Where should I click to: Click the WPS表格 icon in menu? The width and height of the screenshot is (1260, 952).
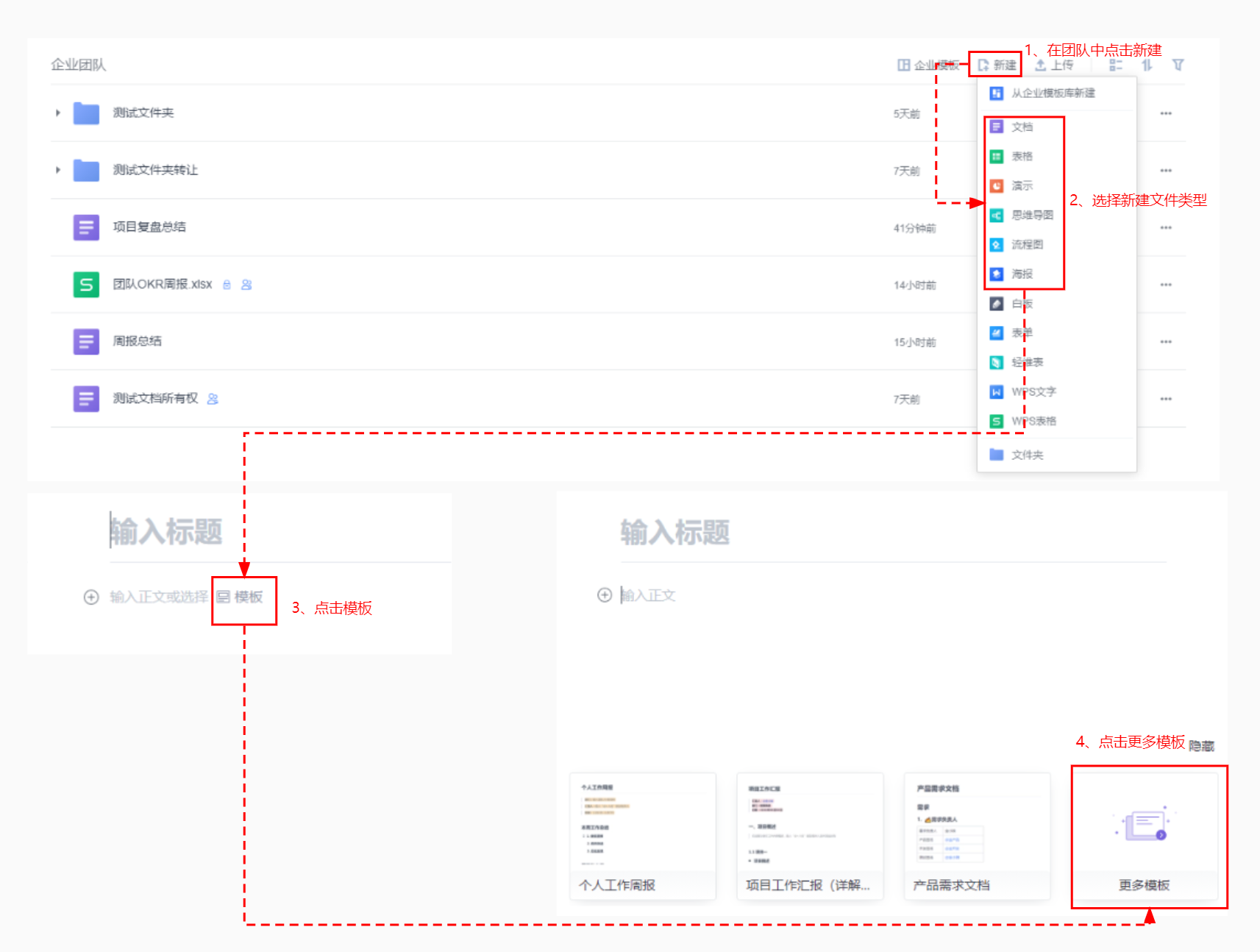(996, 421)
